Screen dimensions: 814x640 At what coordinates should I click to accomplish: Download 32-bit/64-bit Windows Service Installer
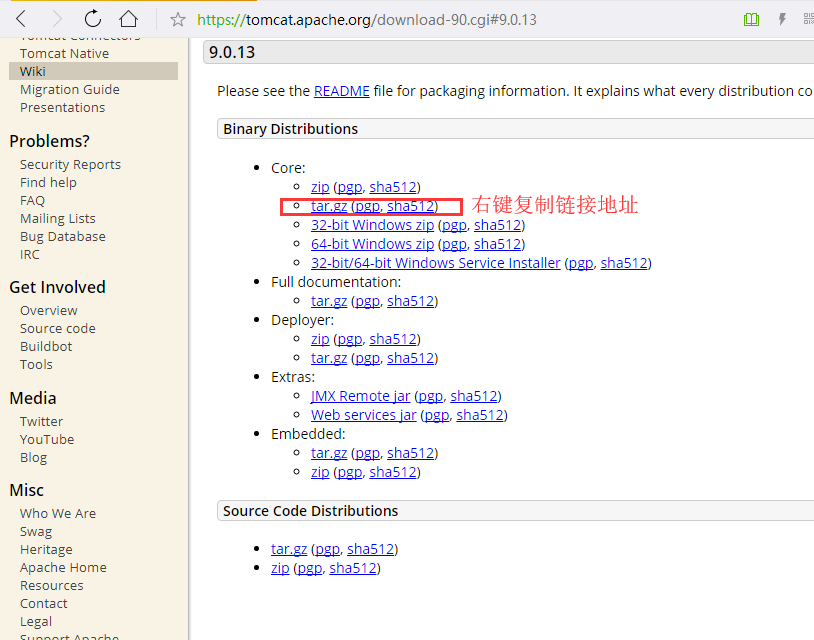tap(436, 263)
